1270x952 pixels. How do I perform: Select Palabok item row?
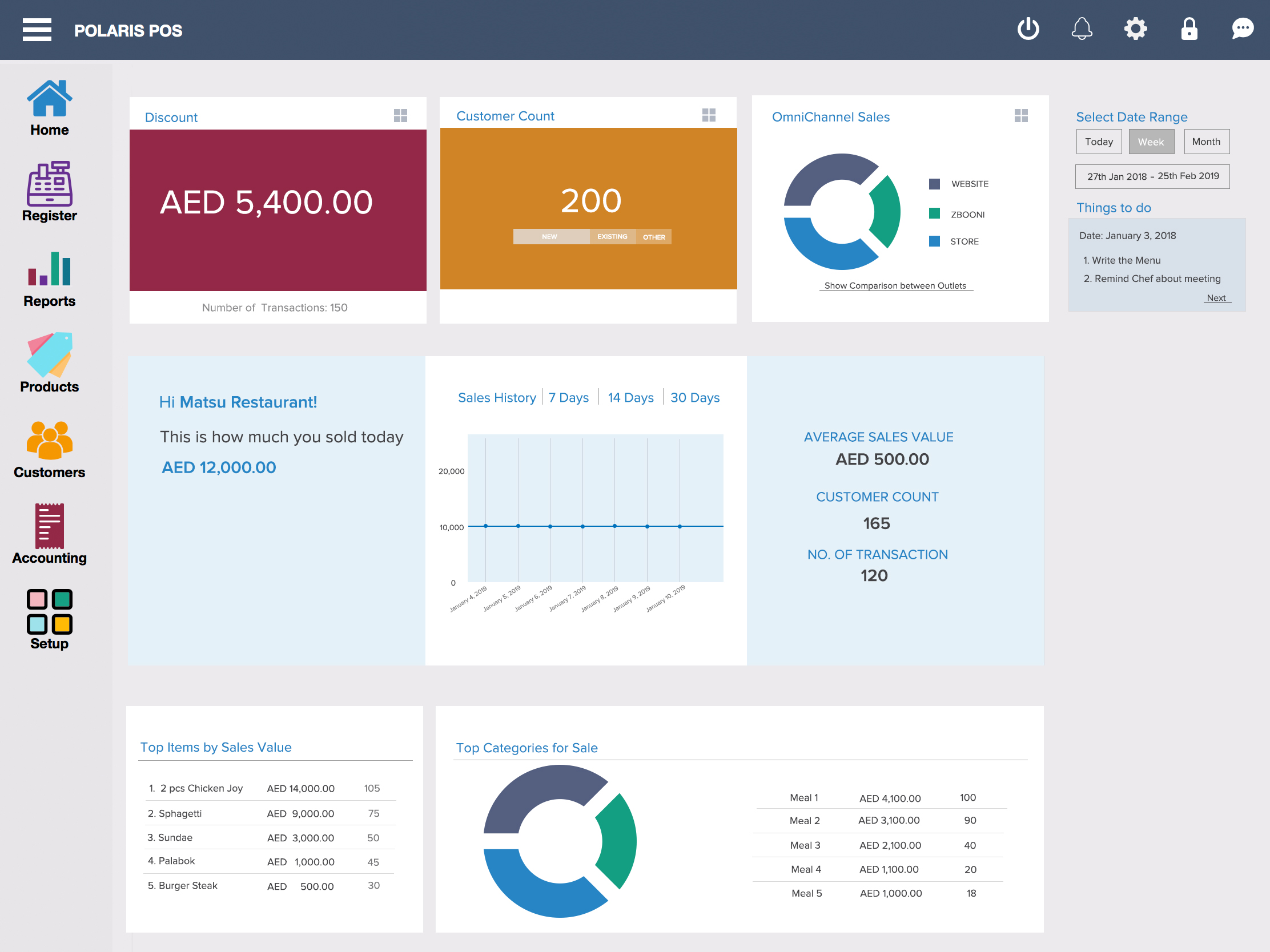(269, 861)
